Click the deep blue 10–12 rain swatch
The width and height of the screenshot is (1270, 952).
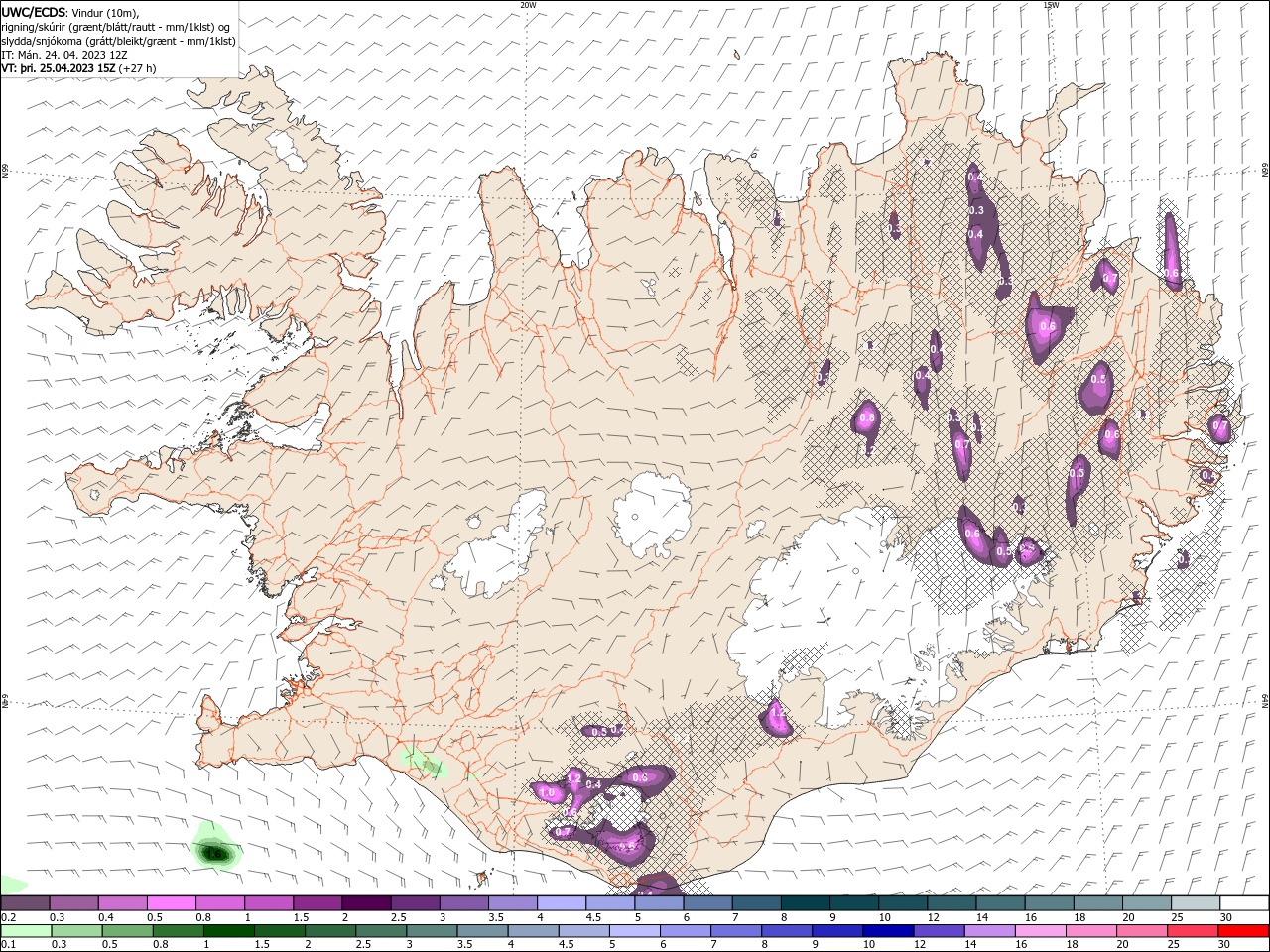click(x=887, y=931)
